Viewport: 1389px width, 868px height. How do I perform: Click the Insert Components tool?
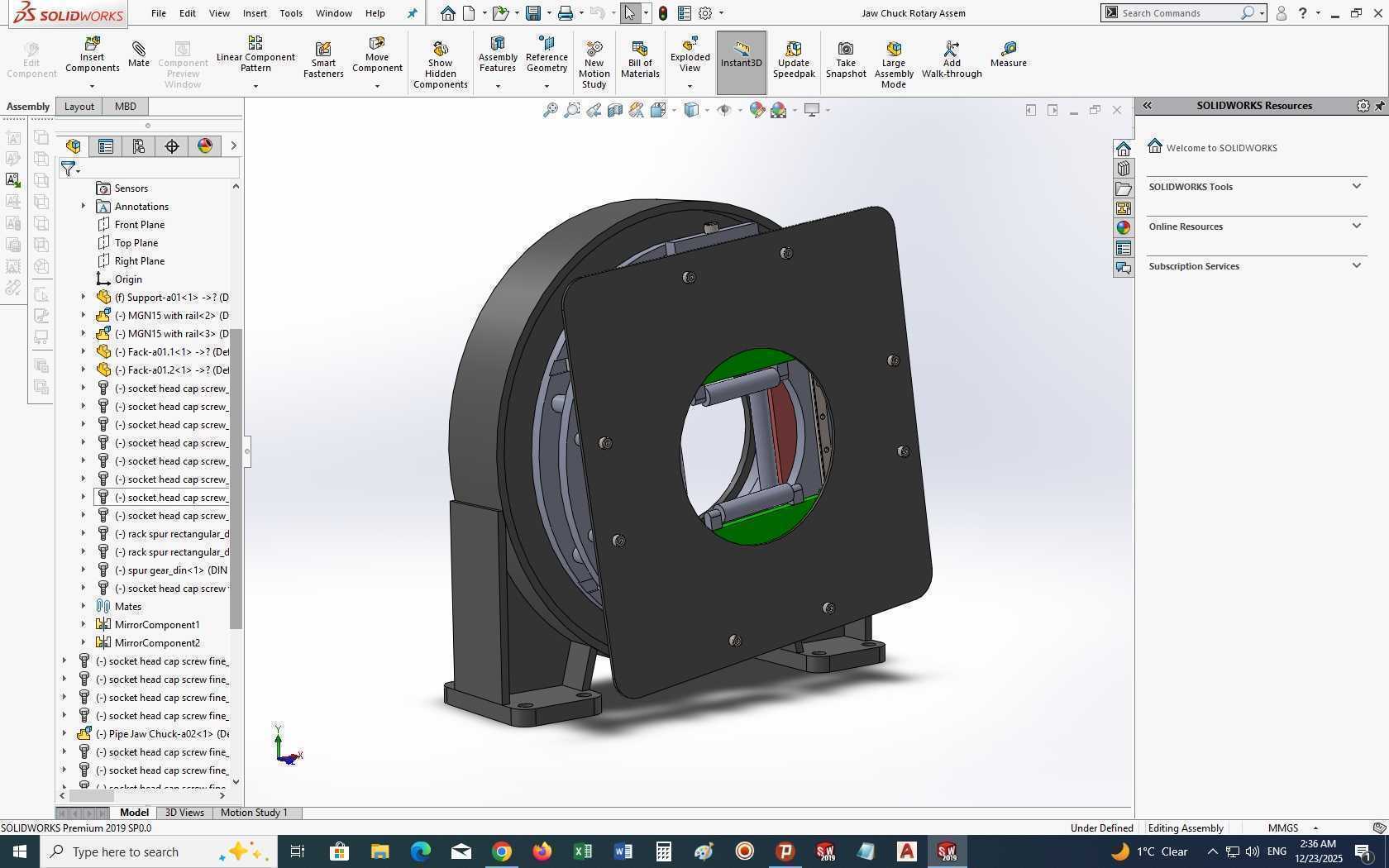pyautogui.click(x=92, y=55)
